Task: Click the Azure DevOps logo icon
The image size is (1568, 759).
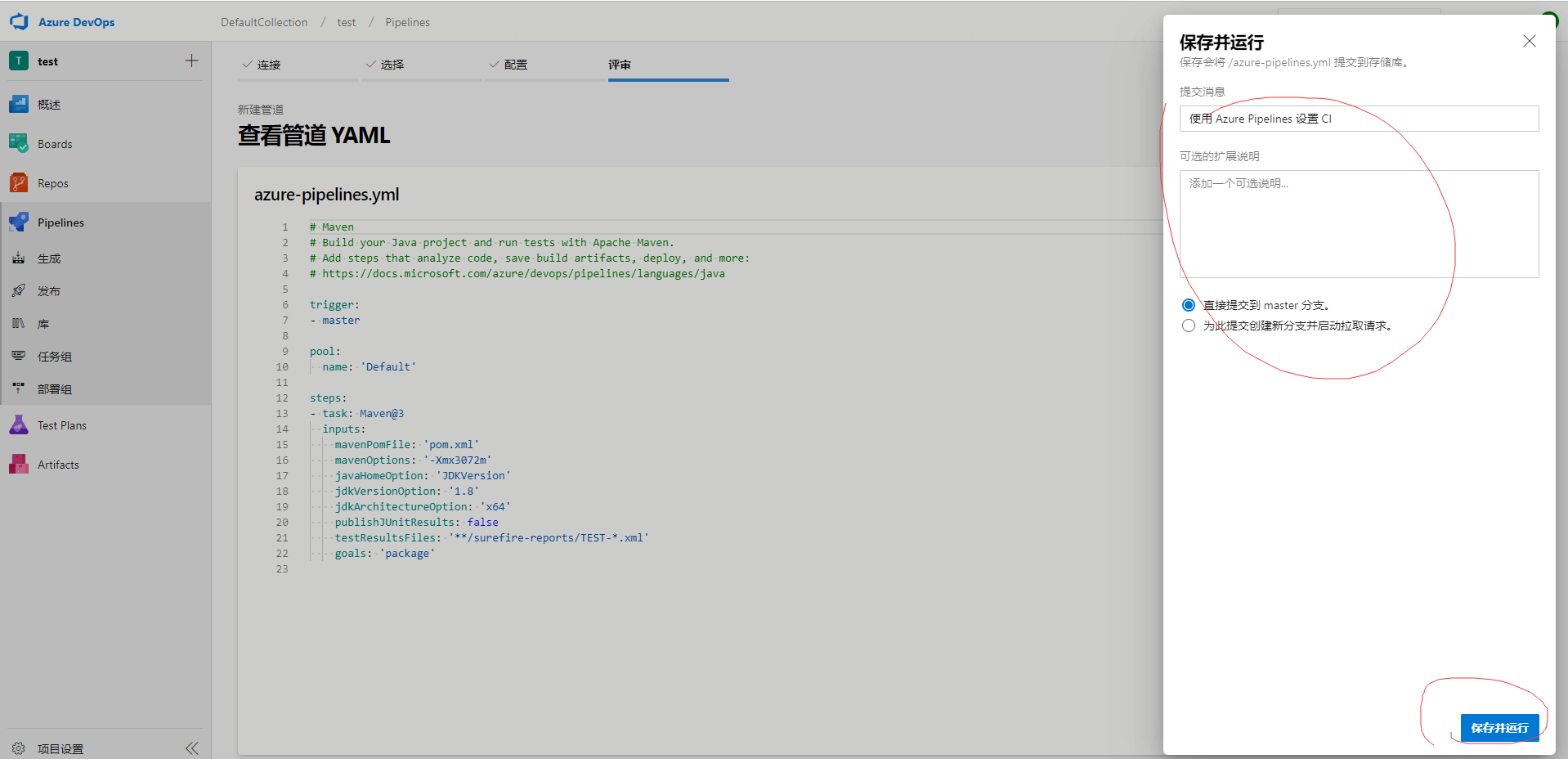Action: 19,22
